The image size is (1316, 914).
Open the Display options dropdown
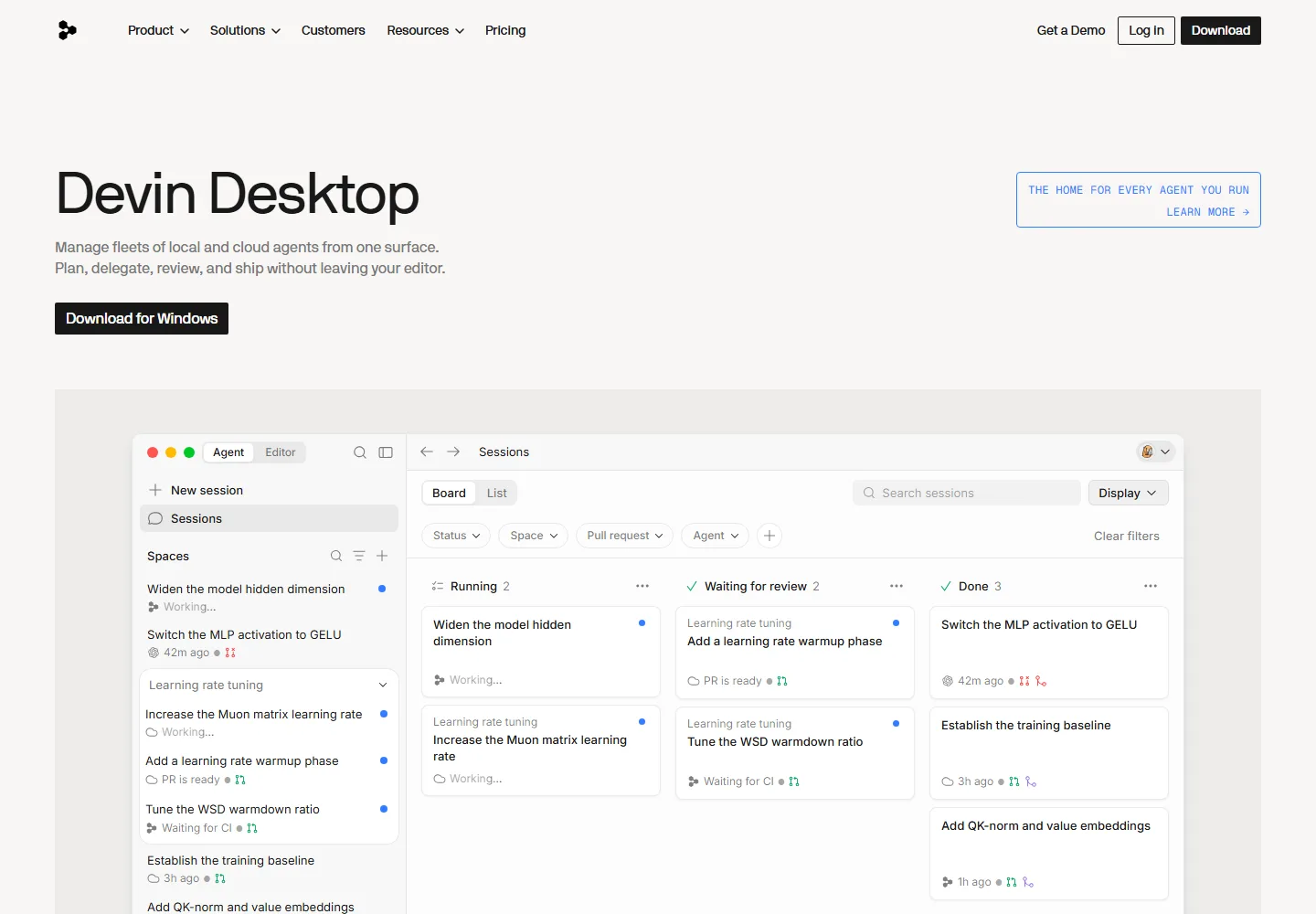tap(1128, 493)
